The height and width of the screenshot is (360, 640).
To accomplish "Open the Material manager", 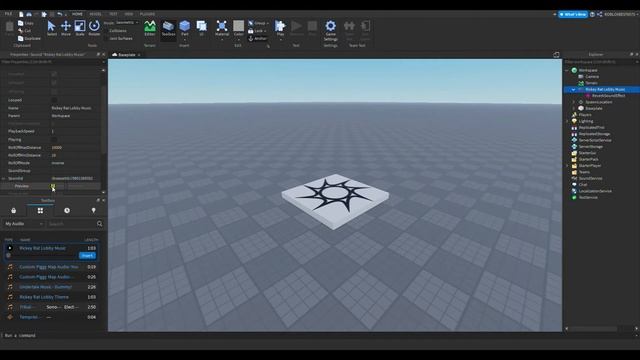I will [222, 29].
